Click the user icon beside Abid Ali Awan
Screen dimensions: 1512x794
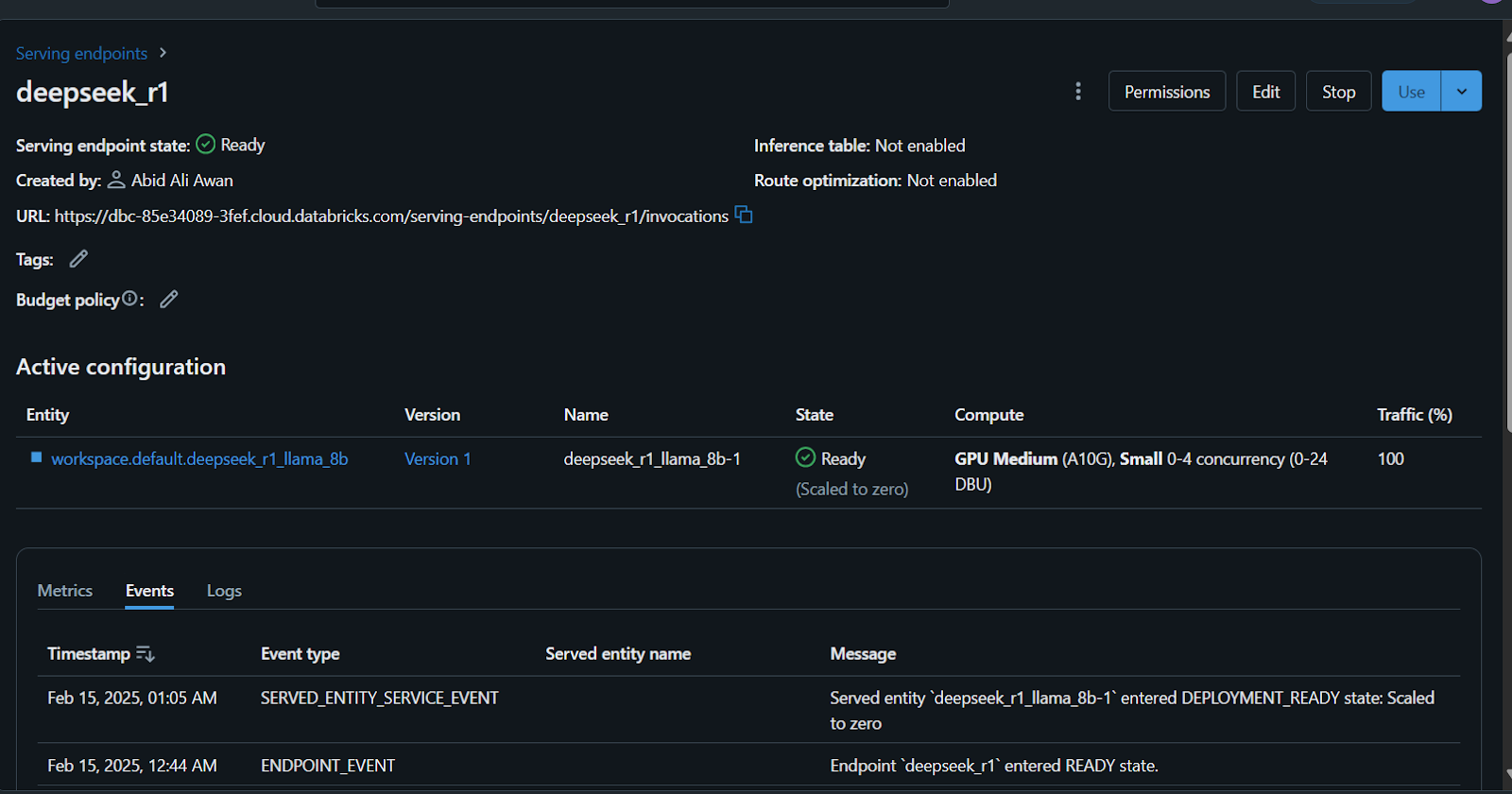(x=116, y=179)
